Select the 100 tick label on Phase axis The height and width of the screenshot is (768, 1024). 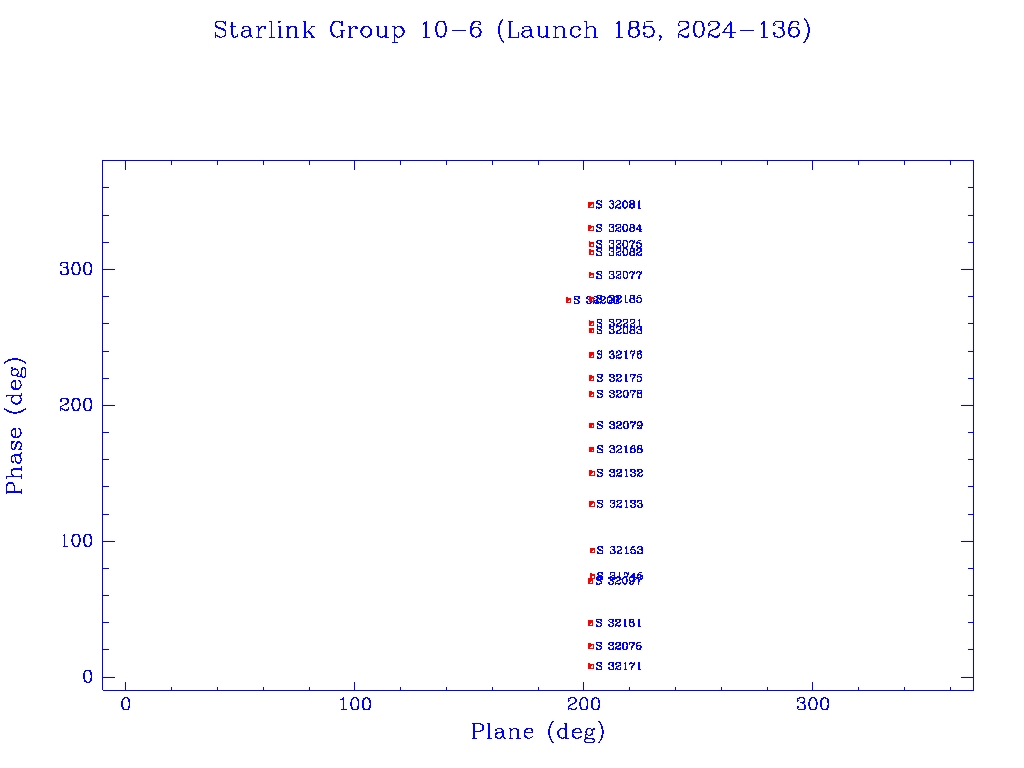76,541
